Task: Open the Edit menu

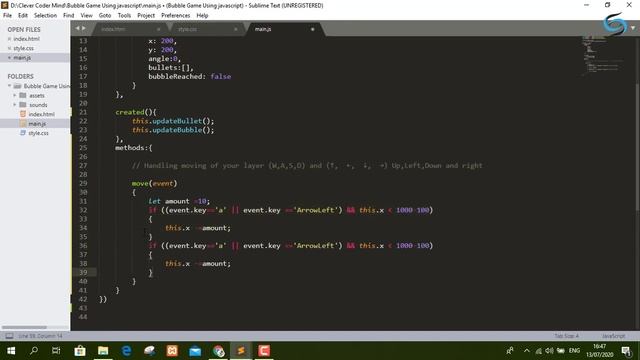Action: tap(23, 16)
